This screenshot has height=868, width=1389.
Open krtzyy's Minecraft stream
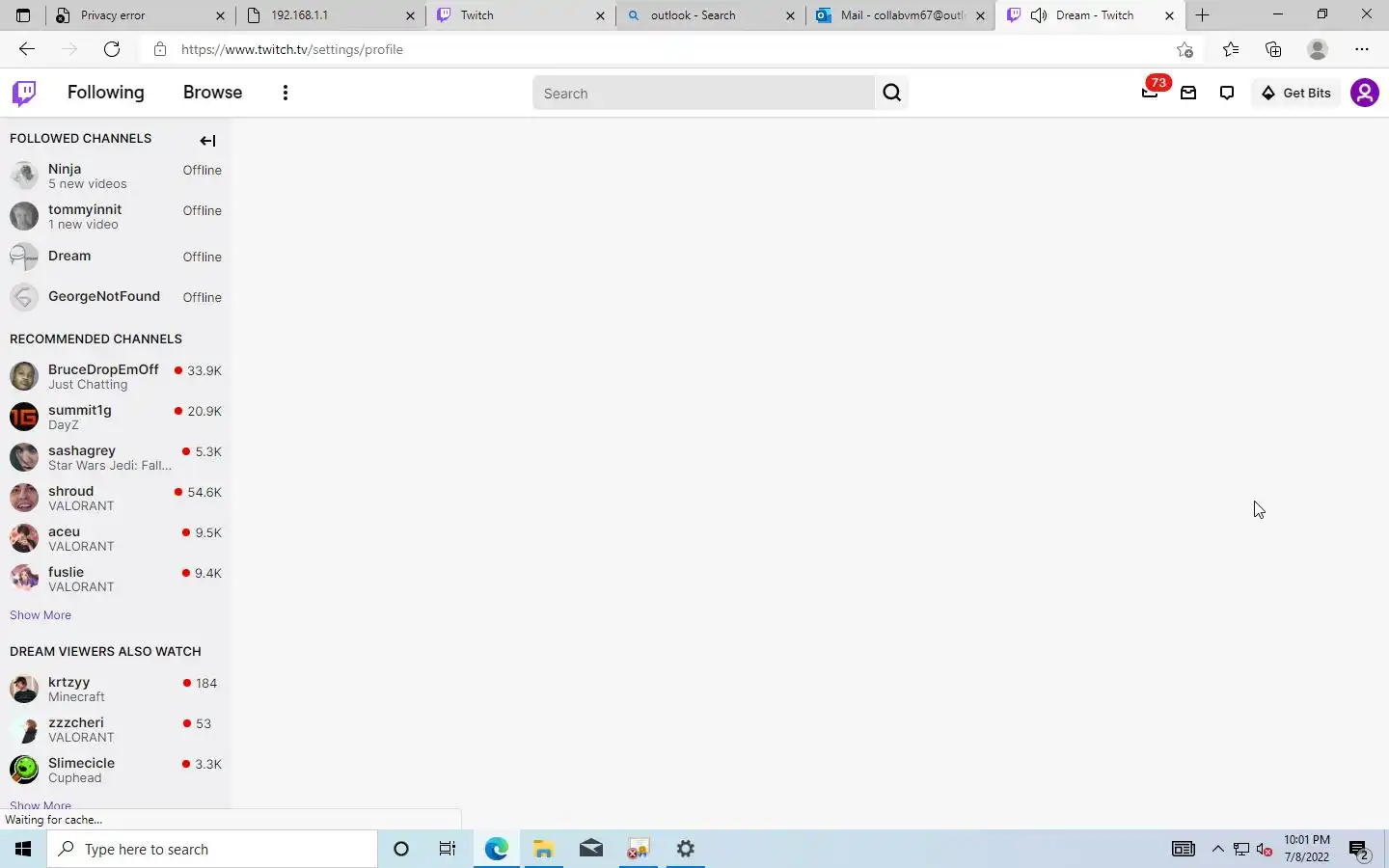tap(116, 689)
